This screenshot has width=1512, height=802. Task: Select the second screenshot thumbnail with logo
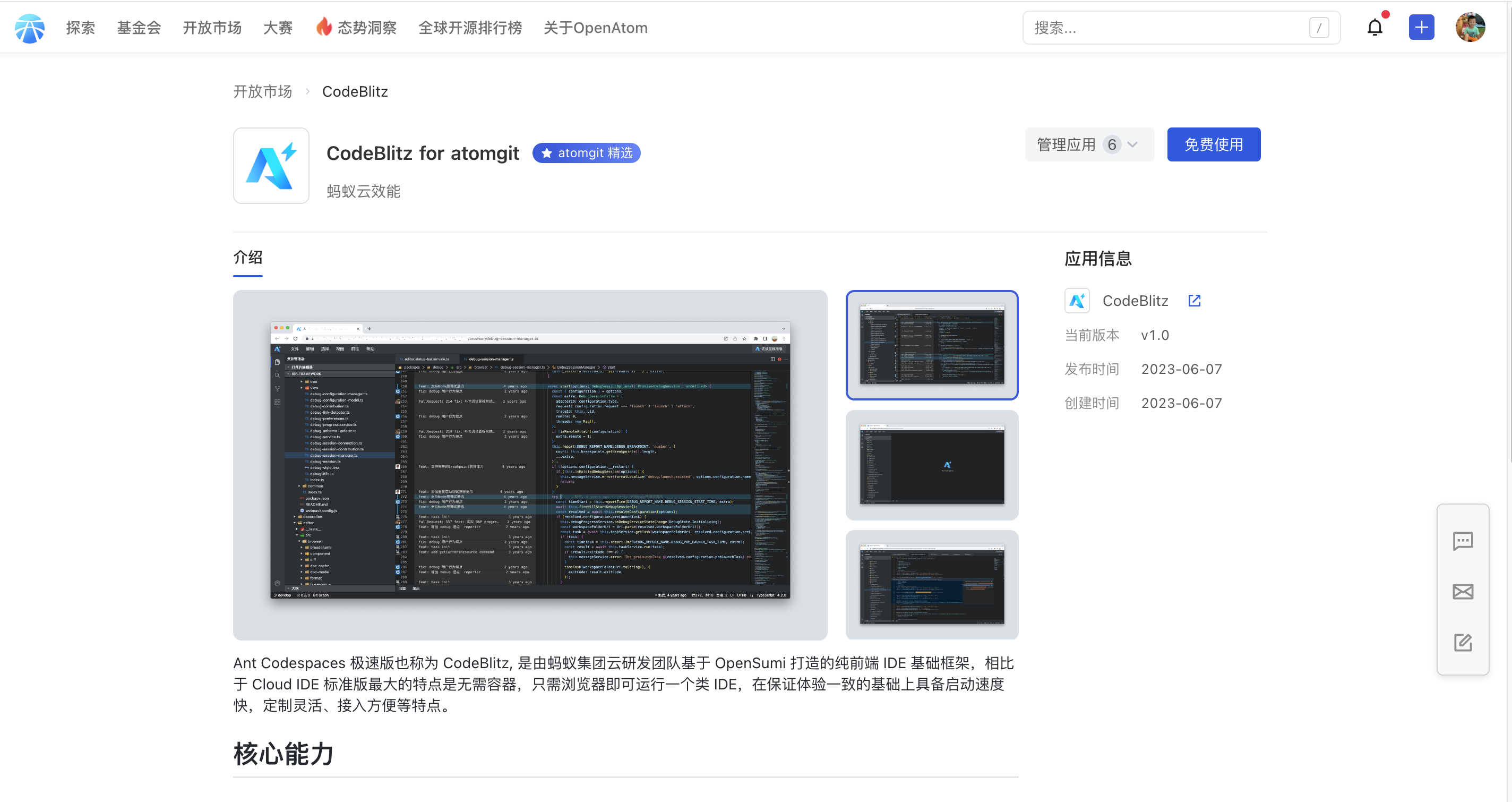(x=932, y=465)
